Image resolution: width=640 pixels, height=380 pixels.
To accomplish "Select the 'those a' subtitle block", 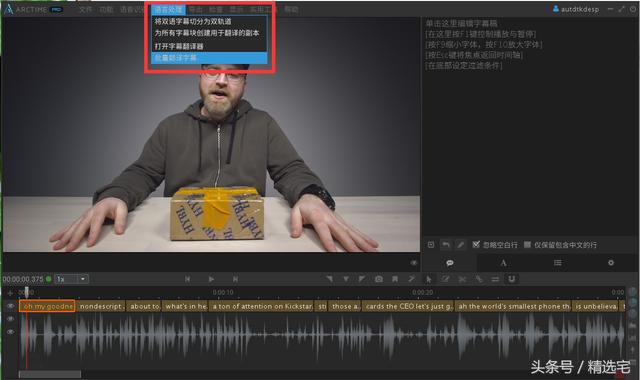I will pyautogui.click(x=344, y=306).
